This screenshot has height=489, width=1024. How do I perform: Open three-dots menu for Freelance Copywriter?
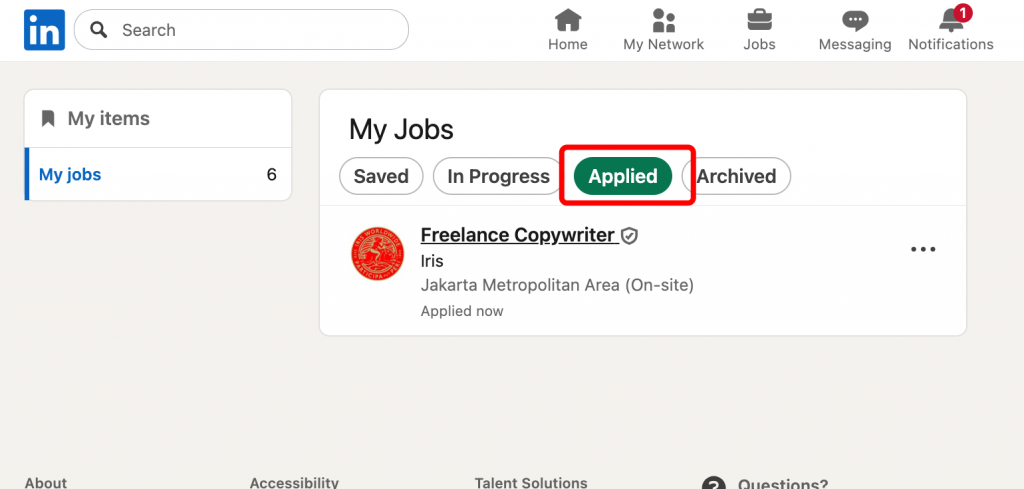(x=923, y=249)
